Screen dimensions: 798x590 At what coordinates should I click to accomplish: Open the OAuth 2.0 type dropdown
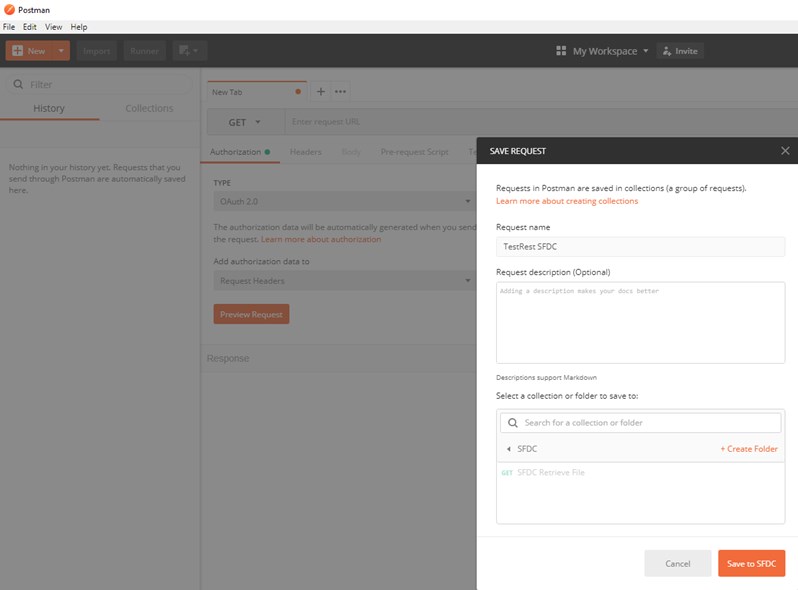click(x=344, y=202)
